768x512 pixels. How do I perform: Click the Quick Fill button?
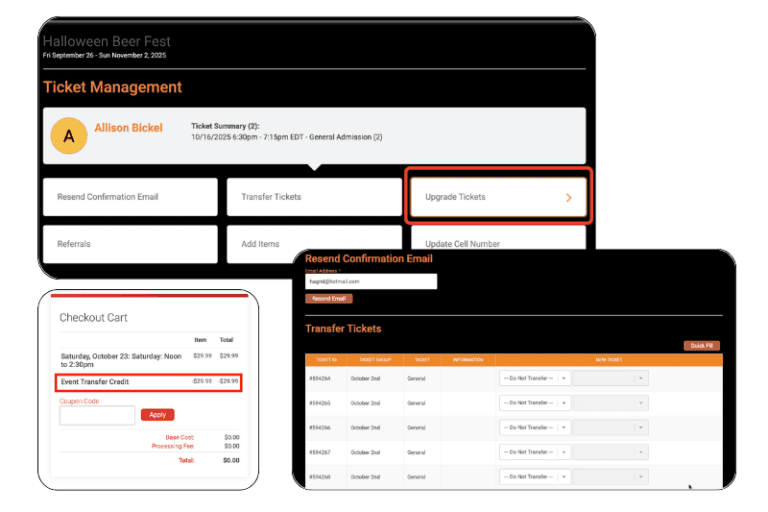(x=701, y=346)
